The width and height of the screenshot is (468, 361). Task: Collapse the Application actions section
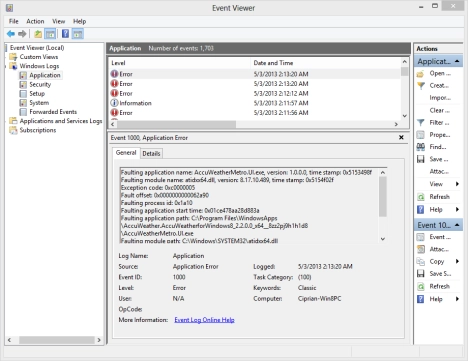457,61
